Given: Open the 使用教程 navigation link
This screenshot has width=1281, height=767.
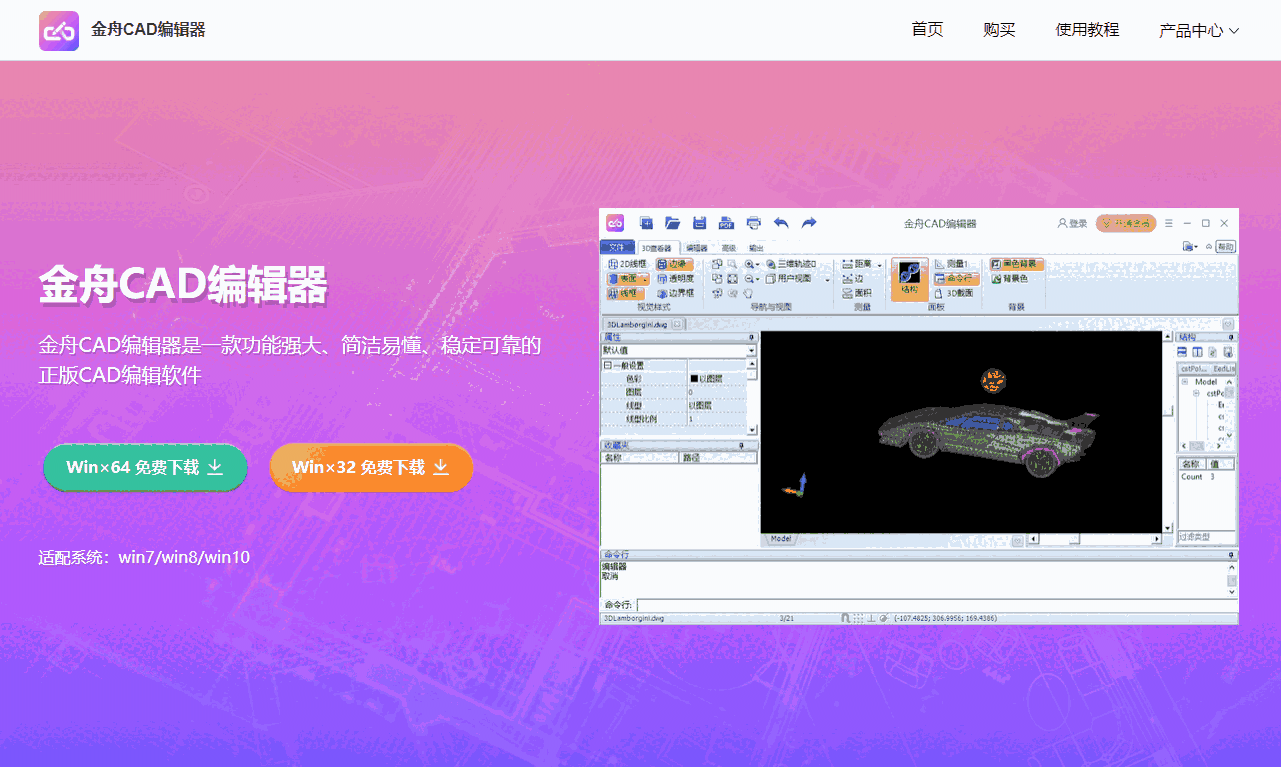Looking at the screenshot, I should coord(1086,30).
